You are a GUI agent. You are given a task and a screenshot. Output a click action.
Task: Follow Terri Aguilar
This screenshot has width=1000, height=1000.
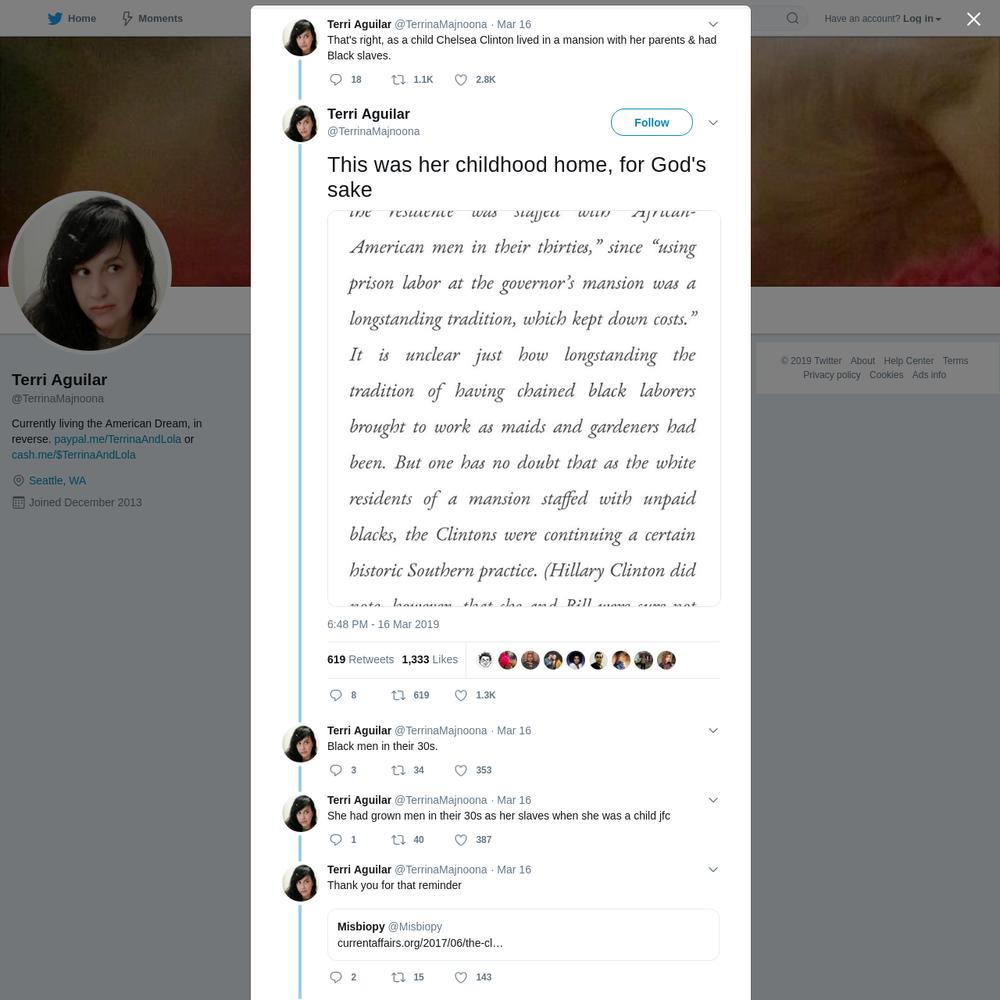[x=651, y=122]
